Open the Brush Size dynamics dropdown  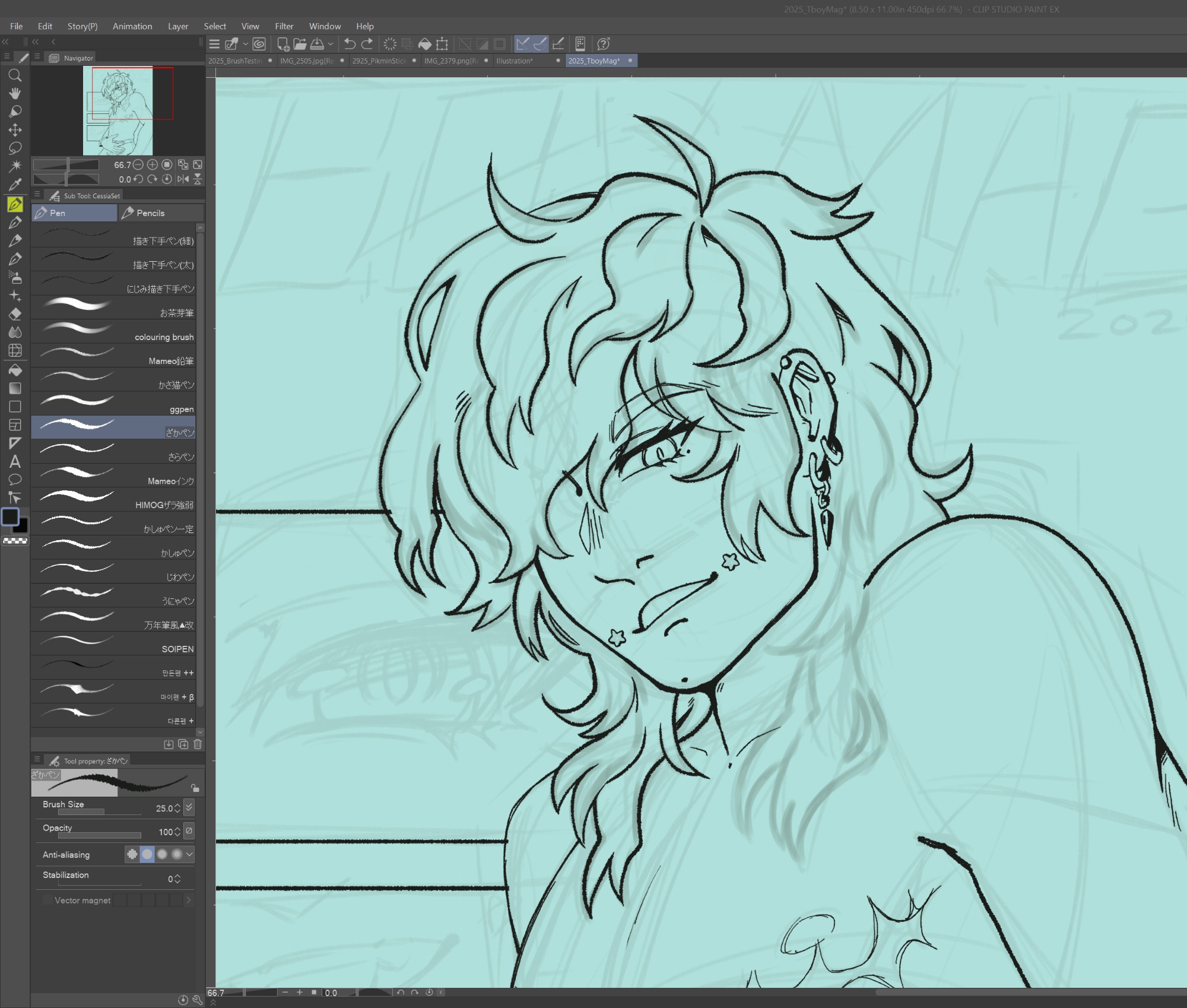tap(189, 807)
